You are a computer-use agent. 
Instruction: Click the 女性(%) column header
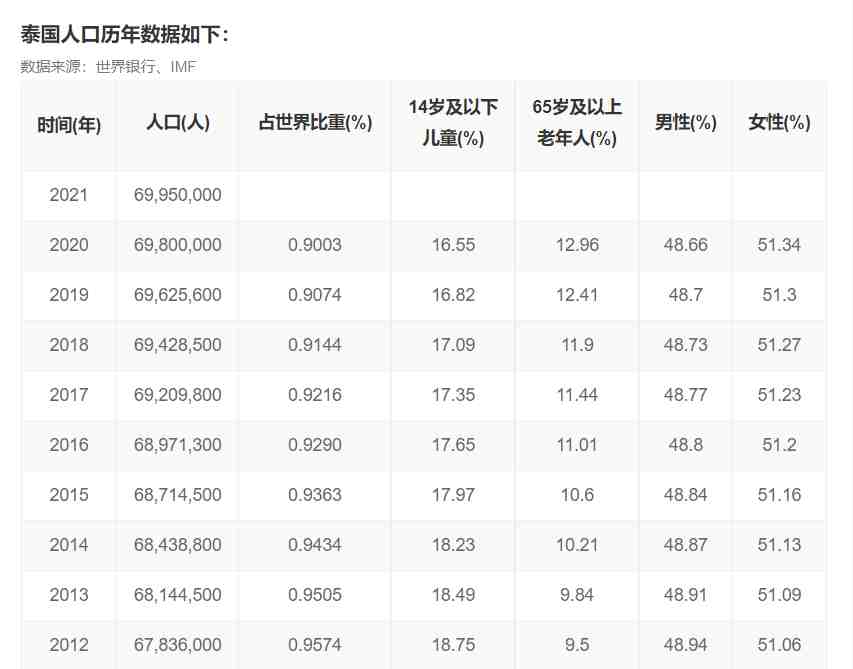[779, 122]
